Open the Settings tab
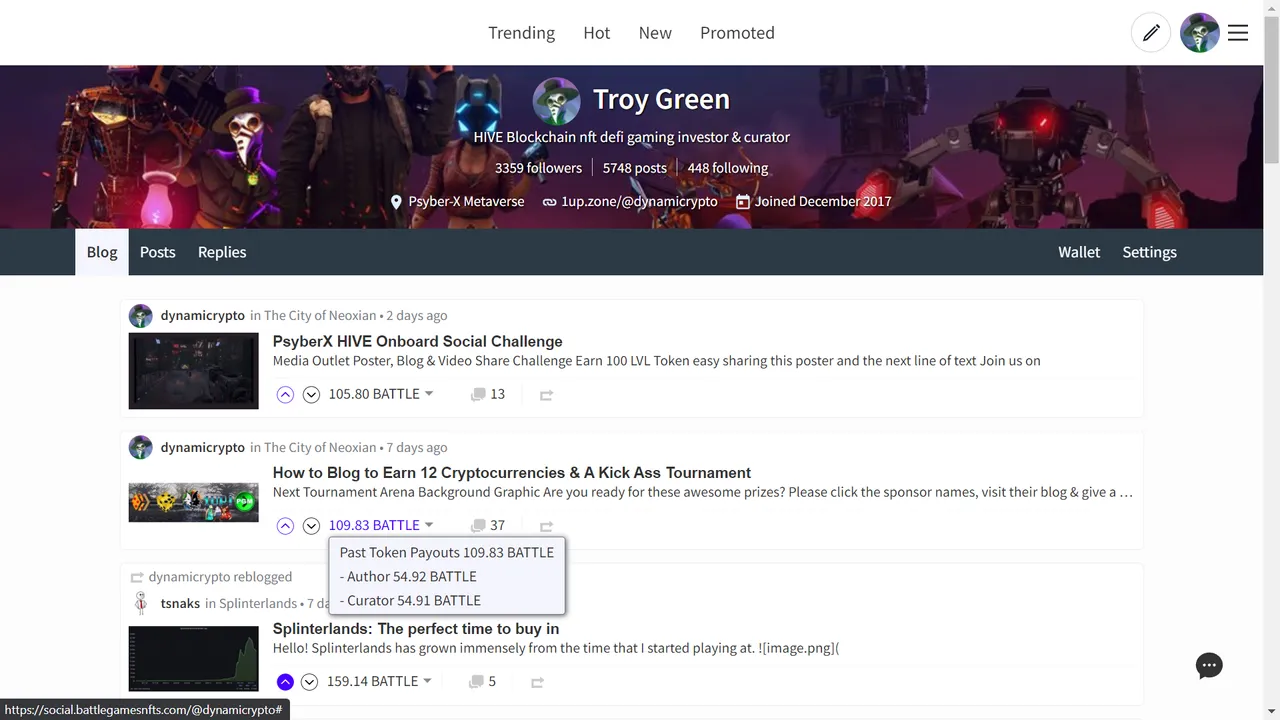1280x720 pixels. pyautogui.click(x=1149, y=252)
